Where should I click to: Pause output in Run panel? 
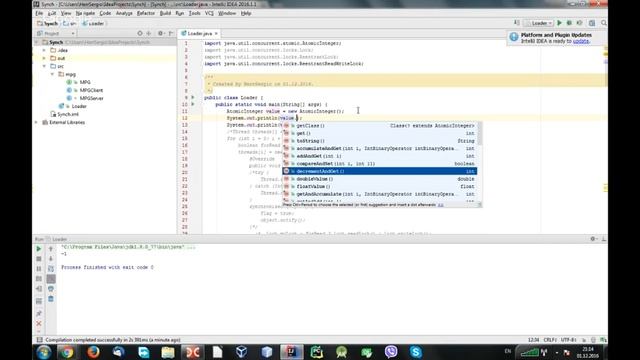pos(39,269)
